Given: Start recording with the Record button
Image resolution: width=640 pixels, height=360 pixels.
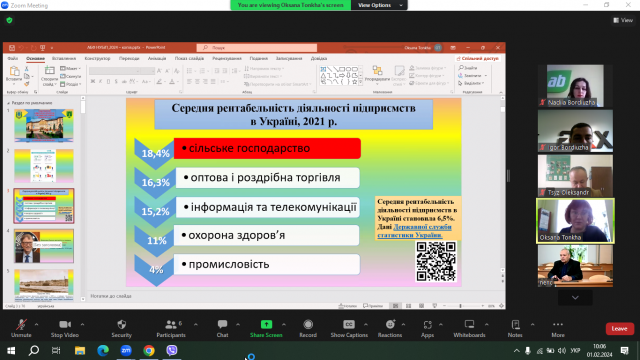Looking at the screenshot, I should point(308,324).
